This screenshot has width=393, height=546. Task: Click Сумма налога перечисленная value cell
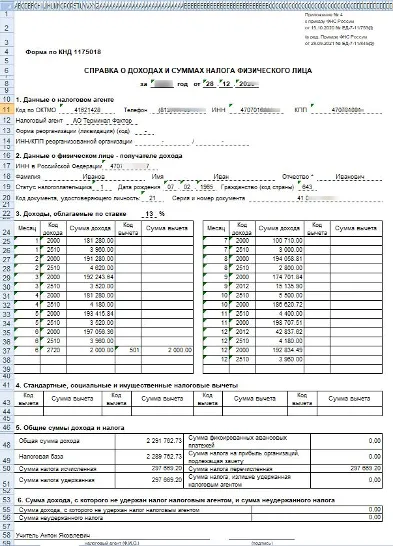pyautogui.click(x=346, y=468)
